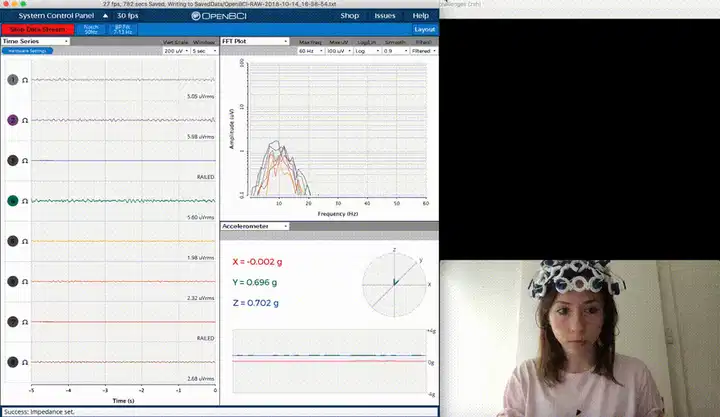Open the Shop menu
Viewport: 720px width, 417px height.
(349, 16)
